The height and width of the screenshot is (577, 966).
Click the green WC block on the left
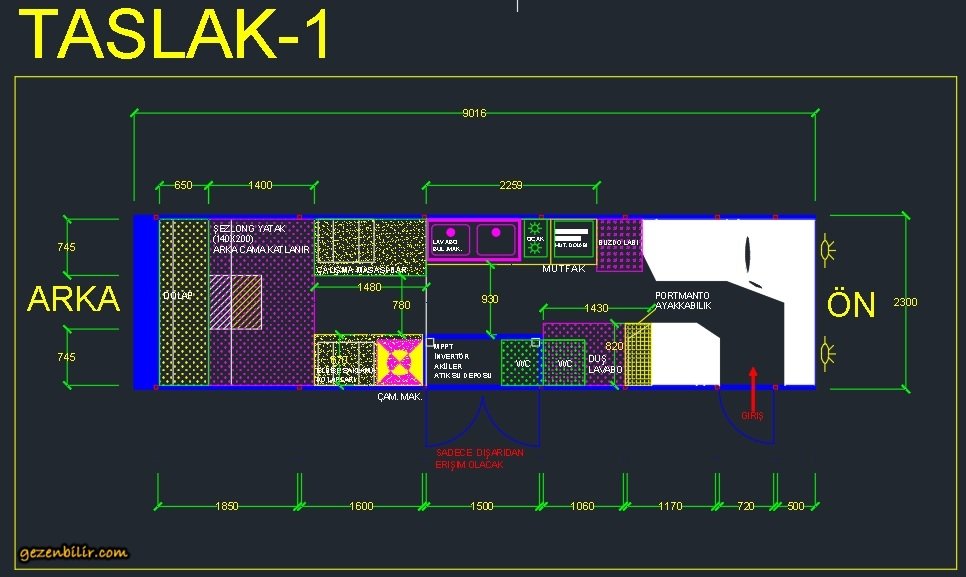(x=521, y=363)
